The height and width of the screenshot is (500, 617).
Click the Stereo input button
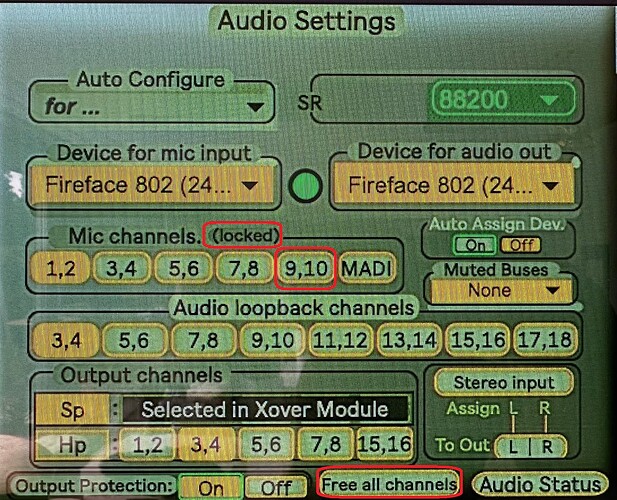[x=504, y=382]
